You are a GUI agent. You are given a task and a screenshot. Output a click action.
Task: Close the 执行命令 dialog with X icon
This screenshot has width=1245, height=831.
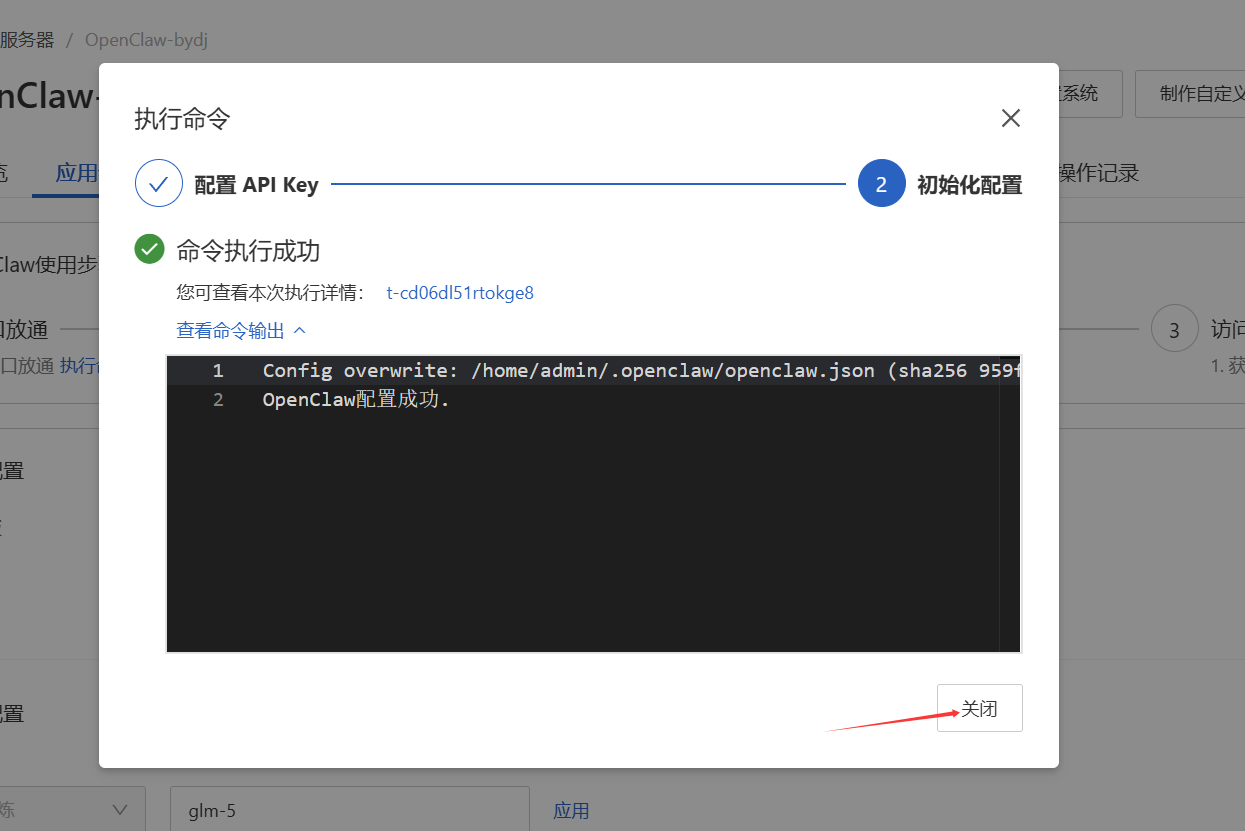point(1011,118)
